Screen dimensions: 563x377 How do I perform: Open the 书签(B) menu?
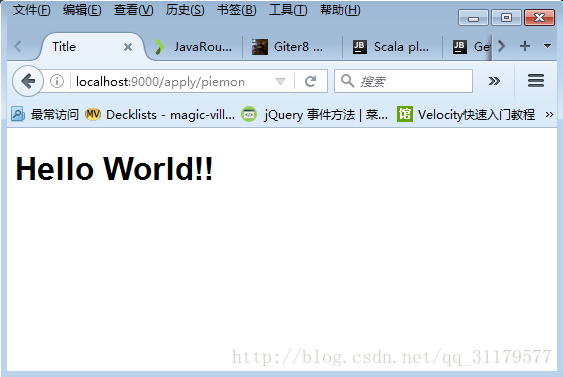point(237,10)
